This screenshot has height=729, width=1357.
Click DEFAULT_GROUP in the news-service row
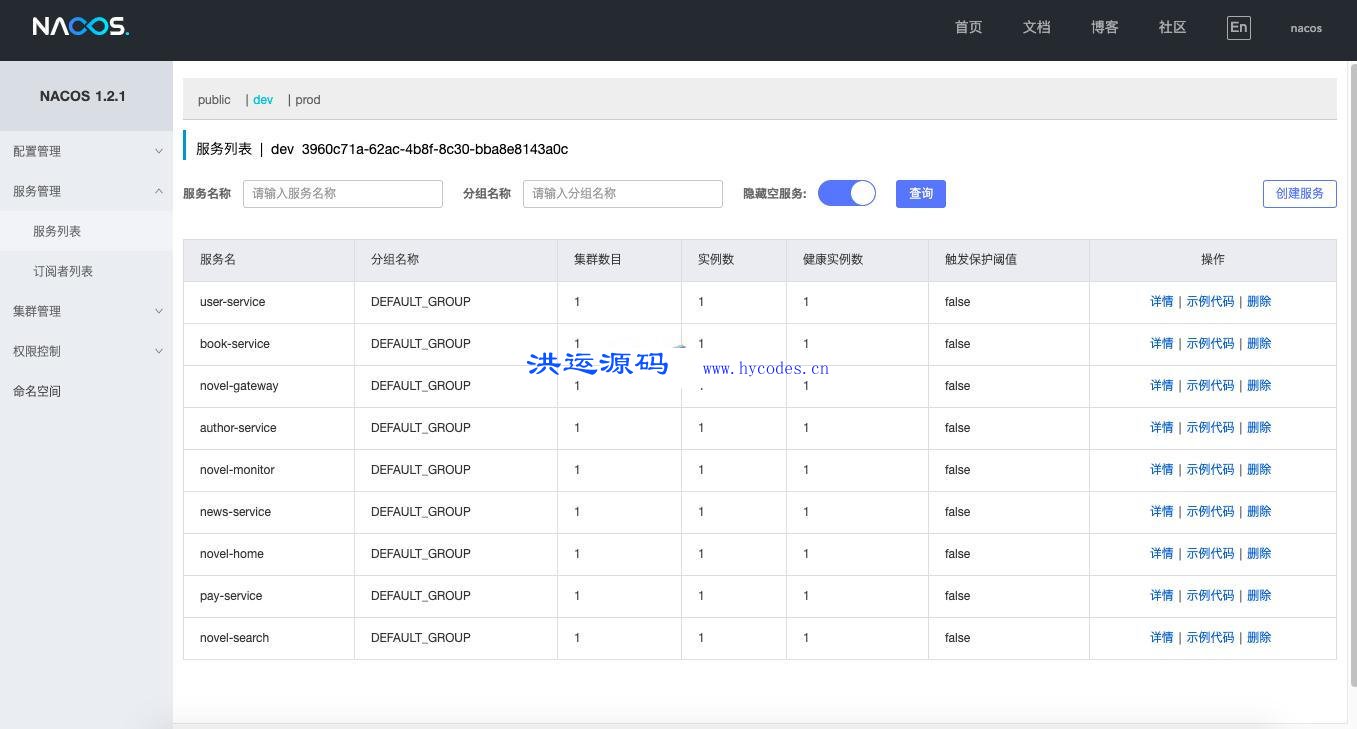(x=420, y=511)
